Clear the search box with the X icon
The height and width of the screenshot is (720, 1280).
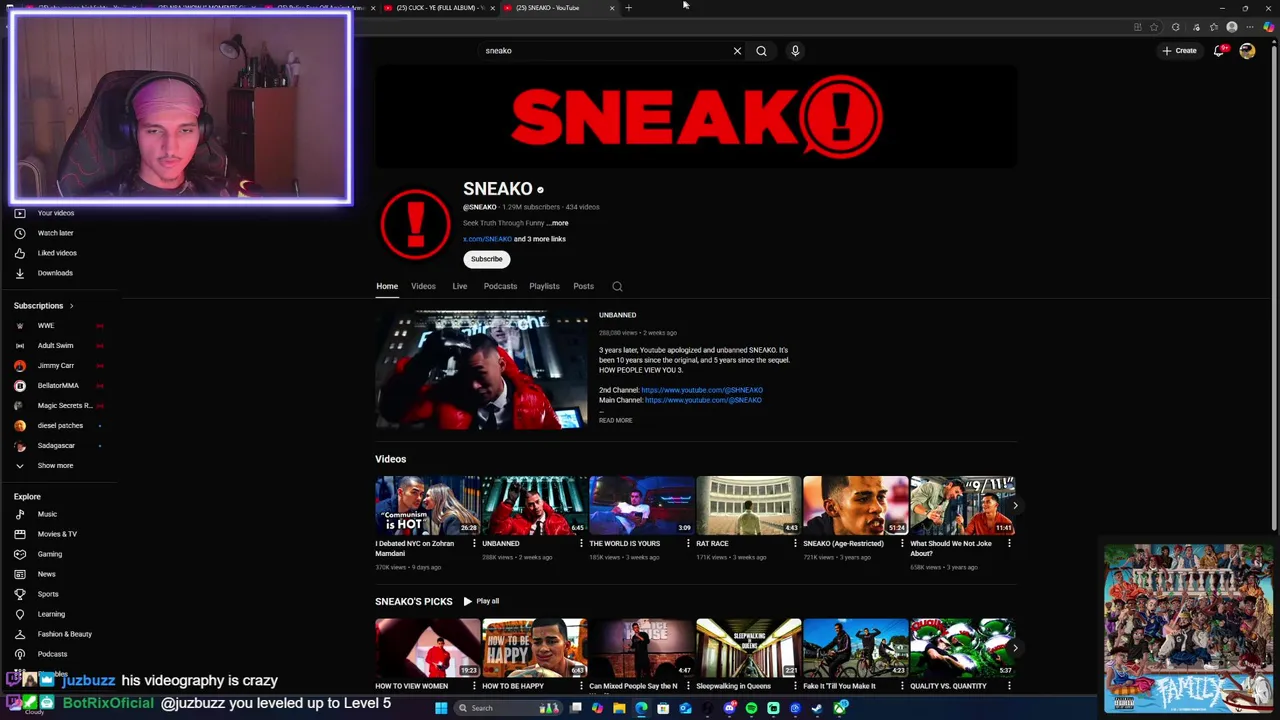point(737,51)
